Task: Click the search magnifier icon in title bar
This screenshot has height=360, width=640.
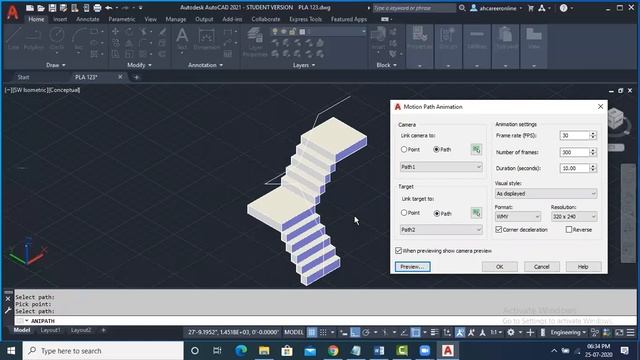Action: 462,8
